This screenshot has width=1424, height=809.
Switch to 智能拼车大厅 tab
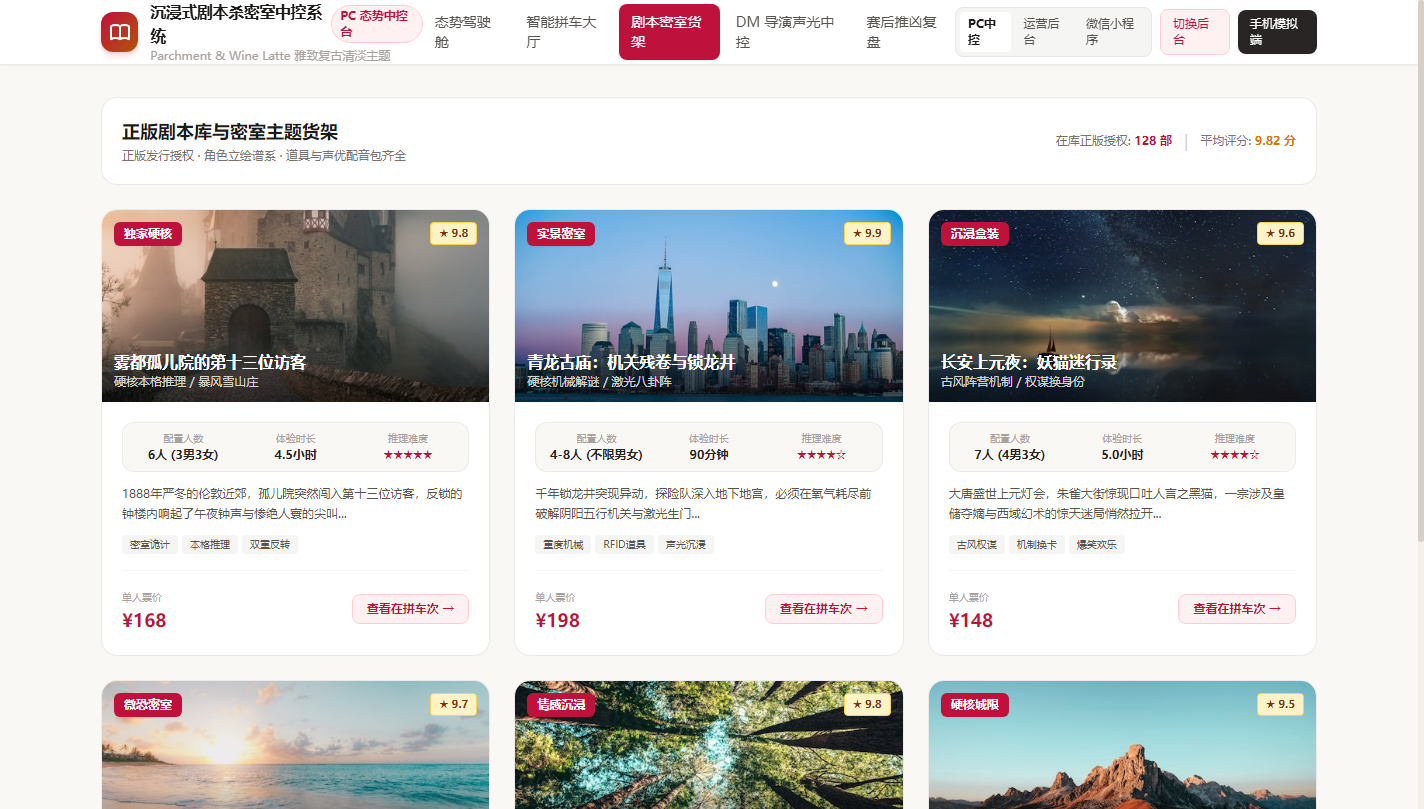point(564,32)
